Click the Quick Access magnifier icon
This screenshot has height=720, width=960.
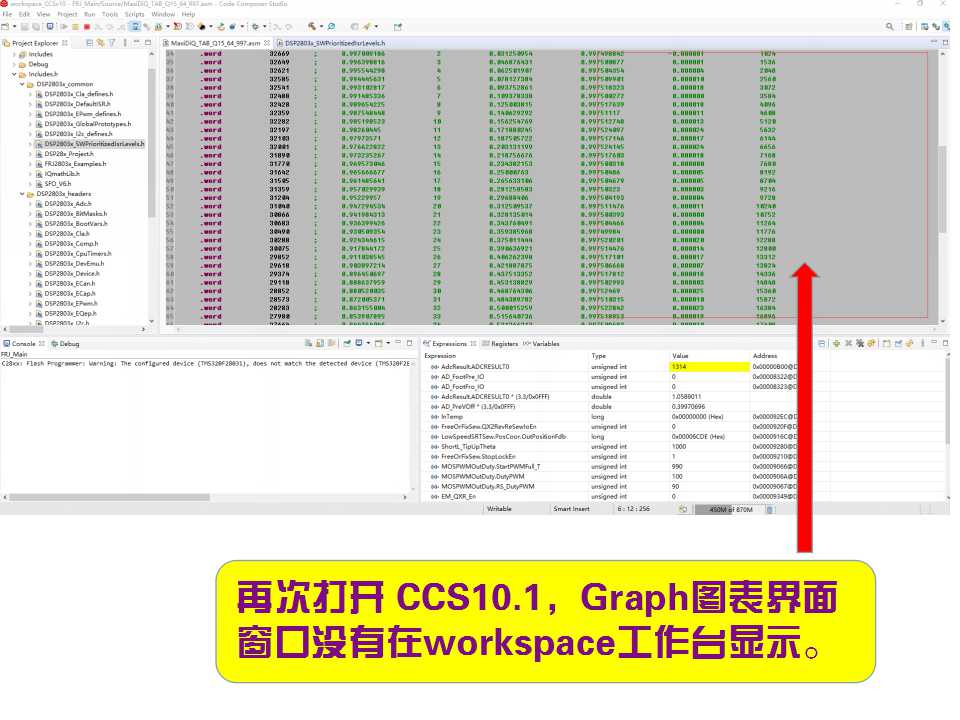tap(890, 26)
